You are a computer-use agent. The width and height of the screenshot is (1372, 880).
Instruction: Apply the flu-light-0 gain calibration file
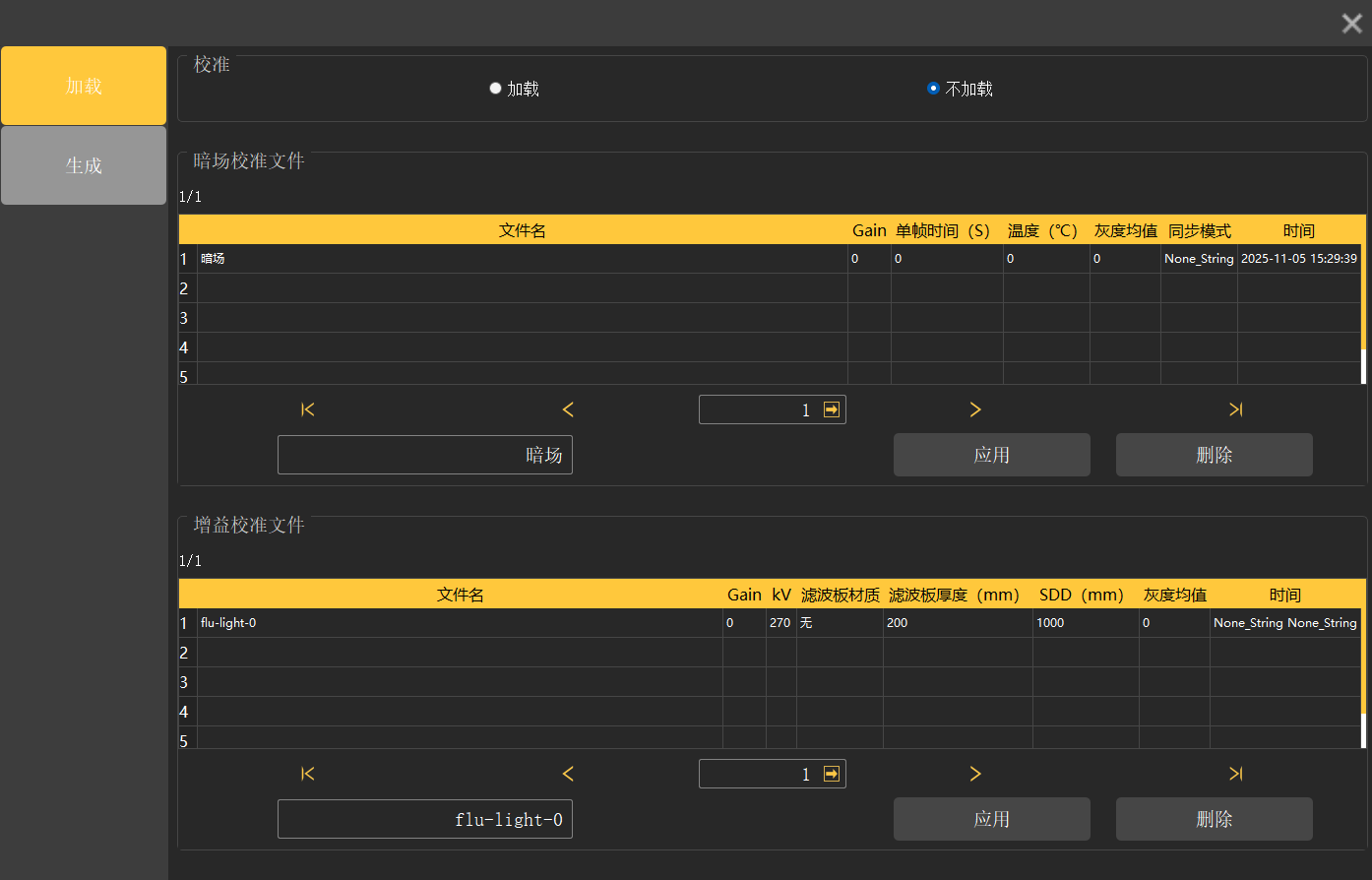(991, 819)
